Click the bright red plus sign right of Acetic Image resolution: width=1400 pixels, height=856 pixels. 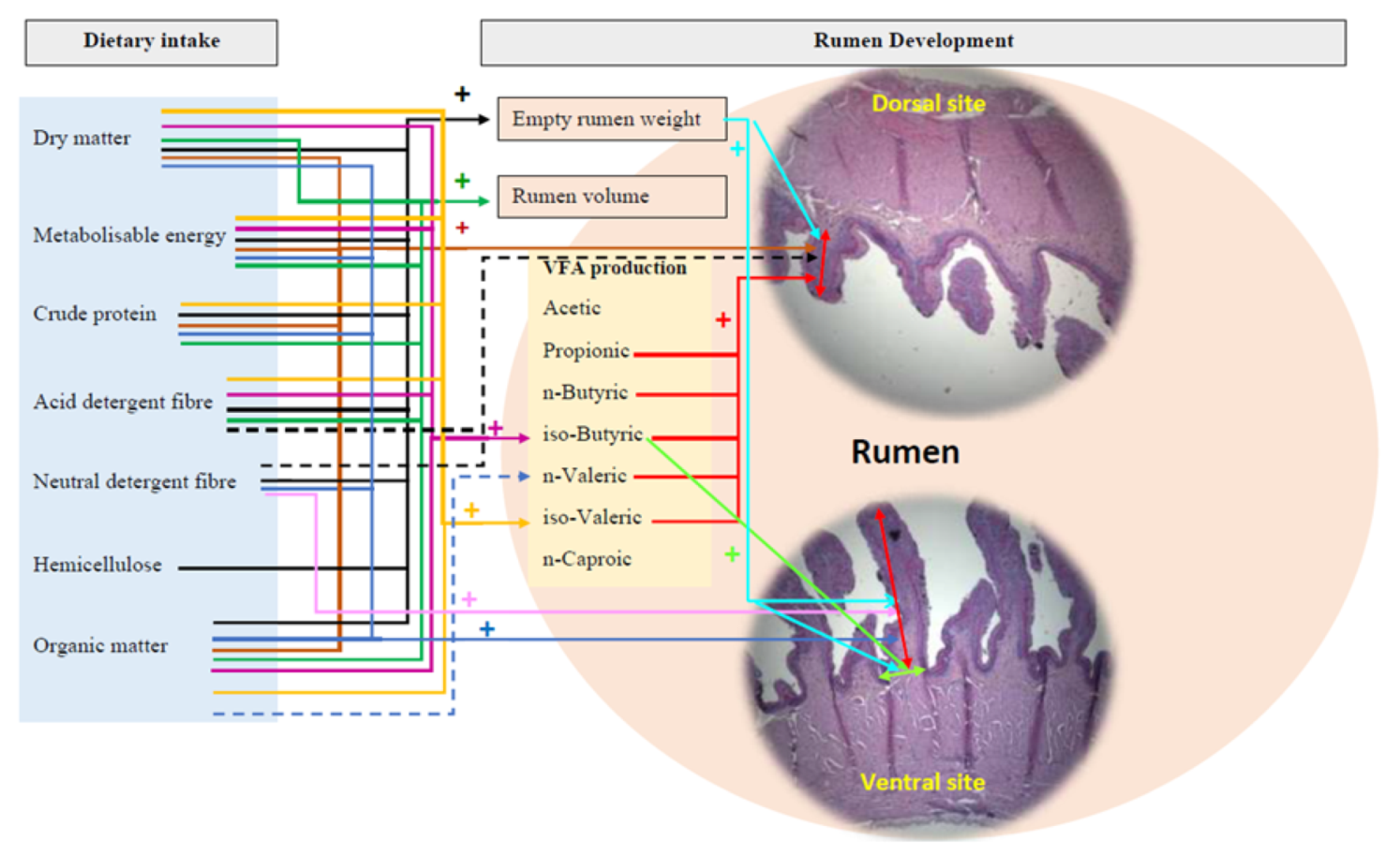(722, 320)
